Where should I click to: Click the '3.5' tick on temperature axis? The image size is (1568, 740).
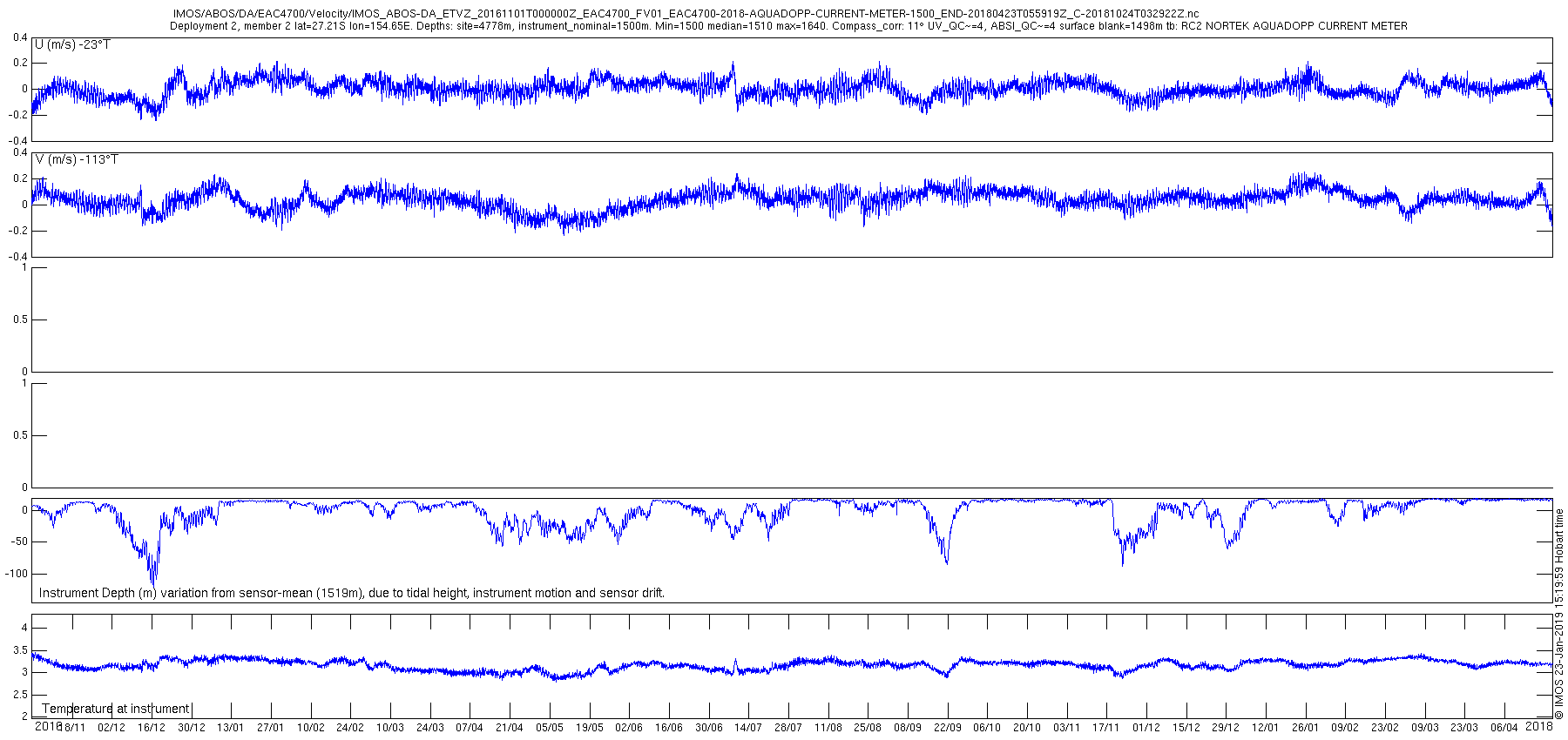(x=20, y=650)
